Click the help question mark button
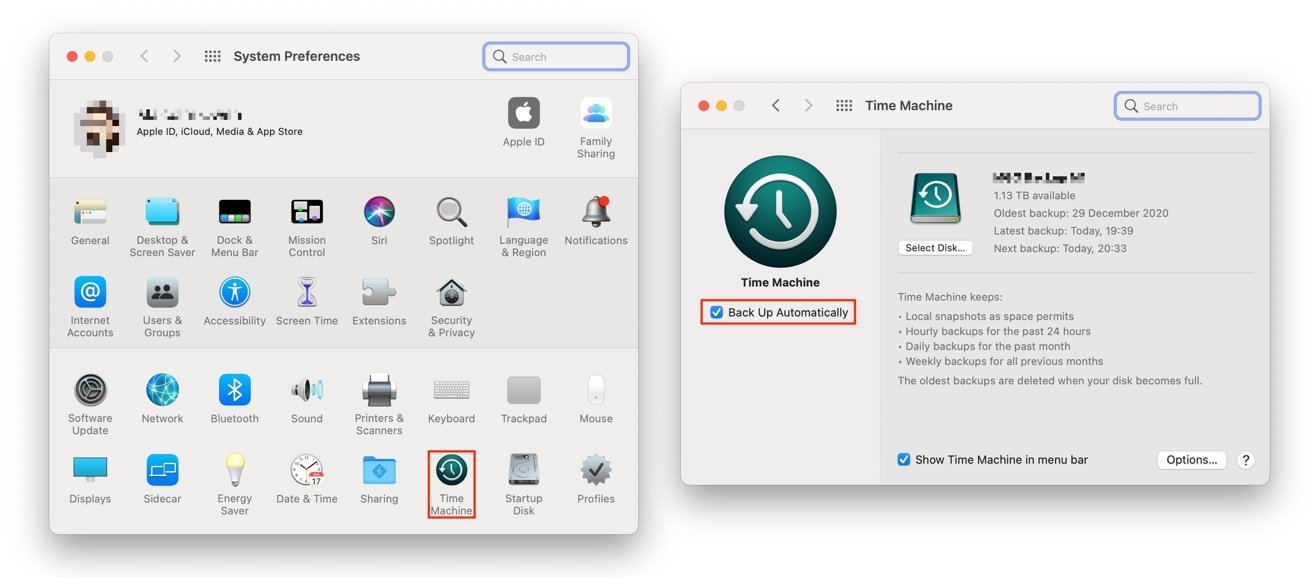The image size is (1312, 577). (x=1245, y=460)
